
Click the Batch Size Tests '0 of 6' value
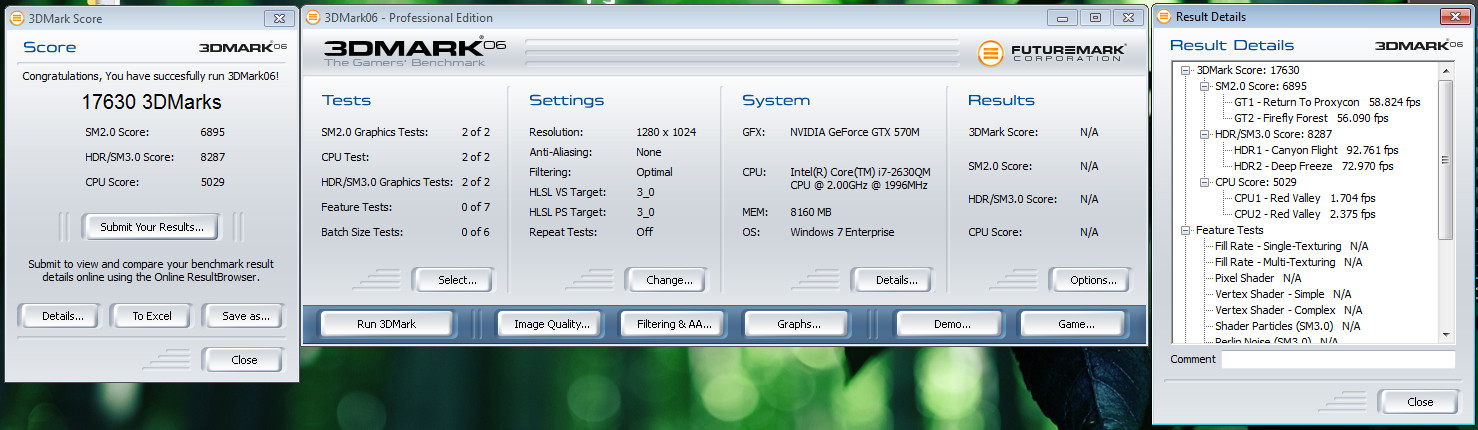[x=476, y=232]
